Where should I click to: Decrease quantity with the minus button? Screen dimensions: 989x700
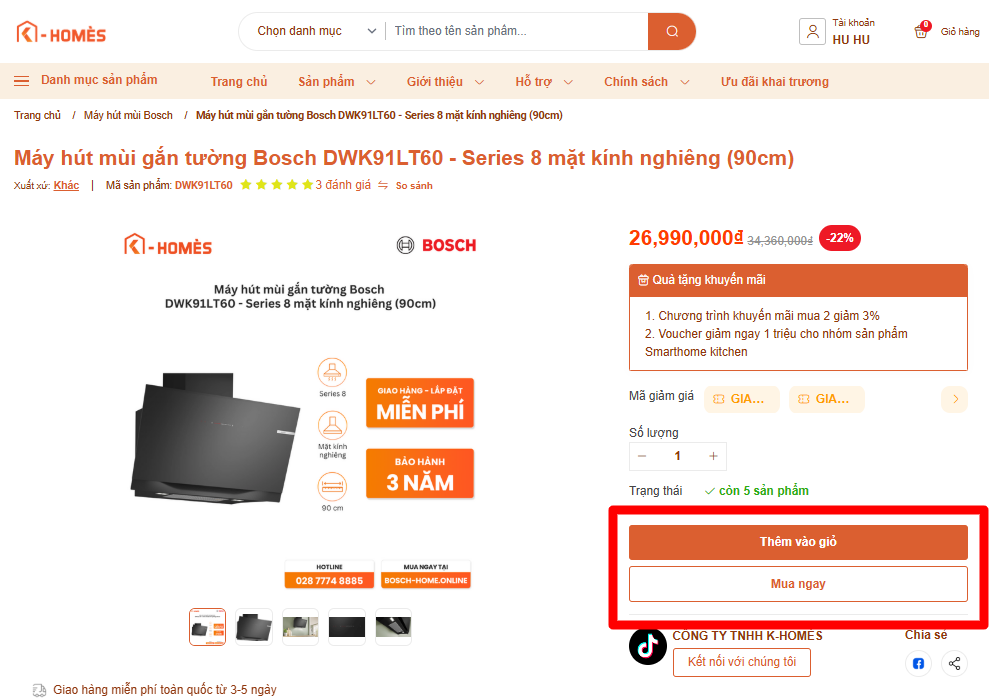642,456
